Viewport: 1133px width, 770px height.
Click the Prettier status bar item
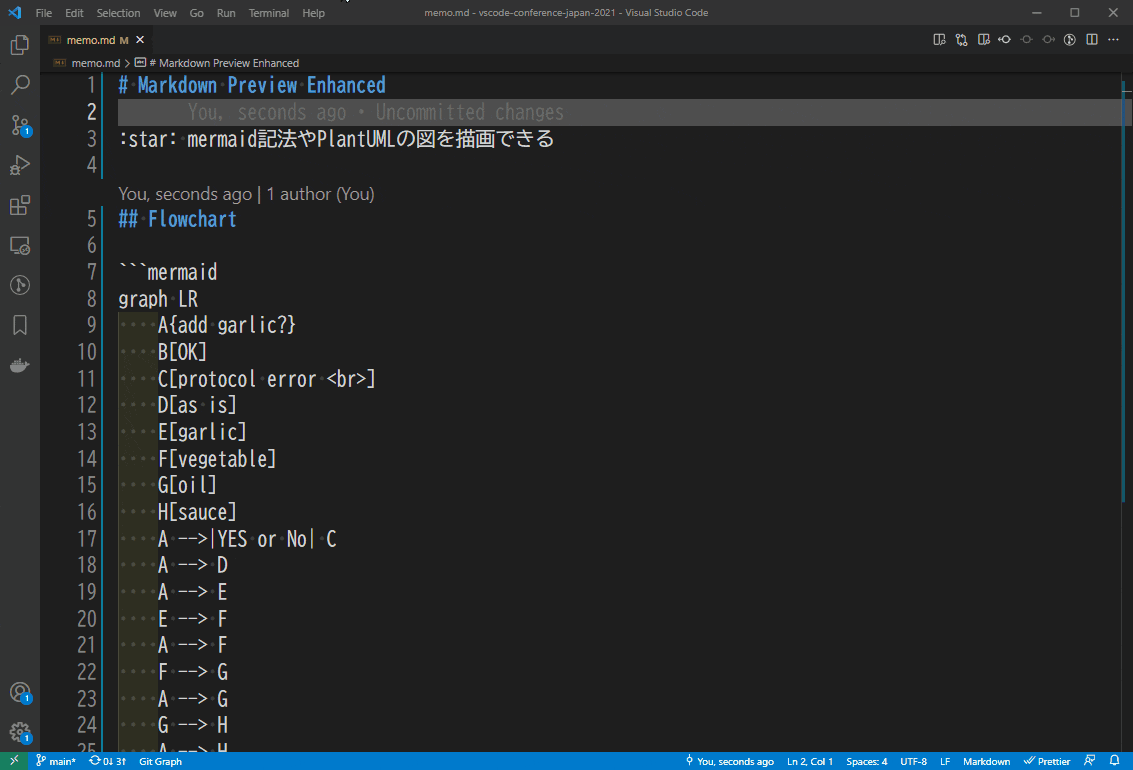(x=1047, y=761)
